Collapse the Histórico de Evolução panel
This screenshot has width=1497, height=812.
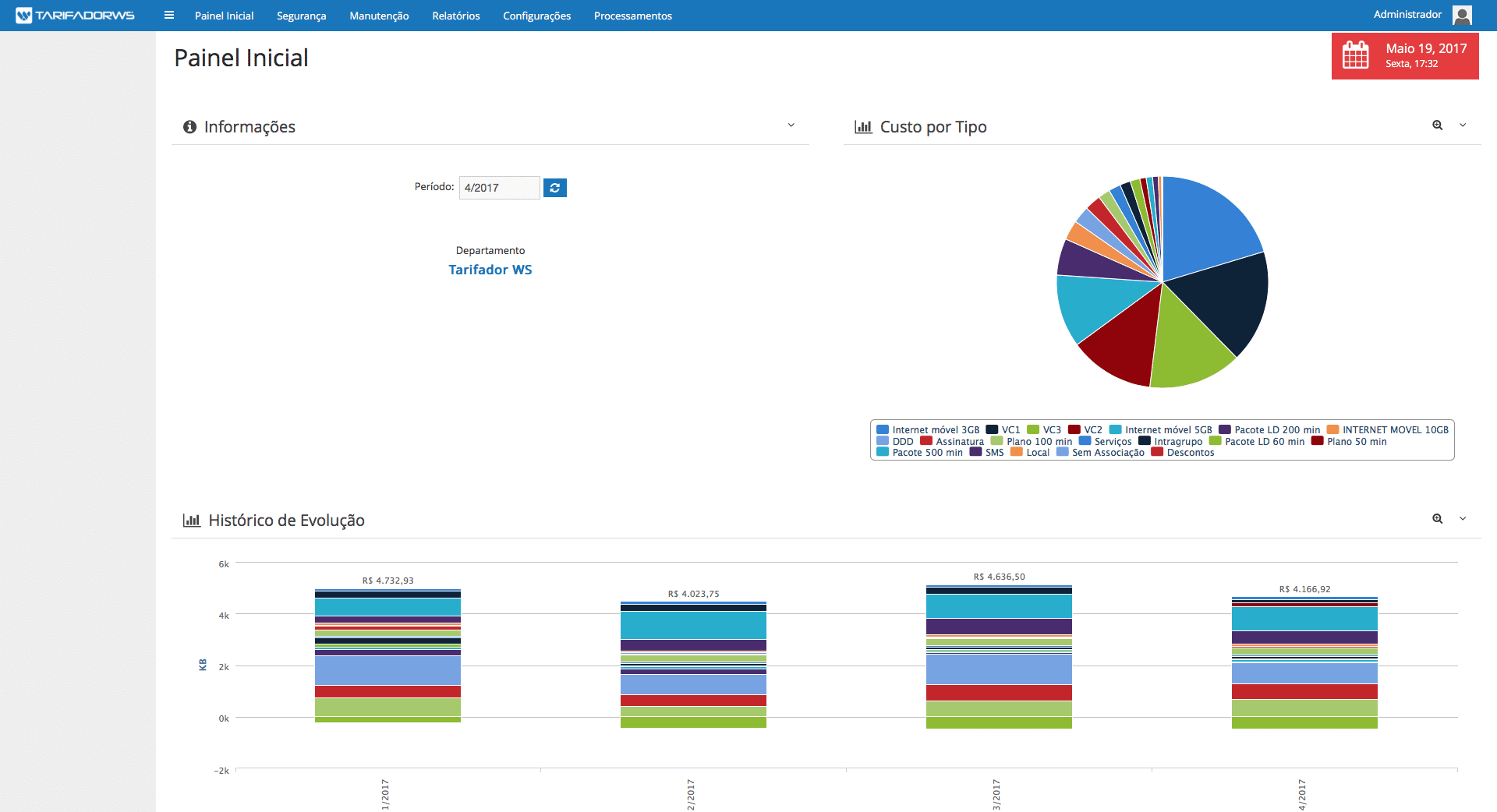[1463, 519]
